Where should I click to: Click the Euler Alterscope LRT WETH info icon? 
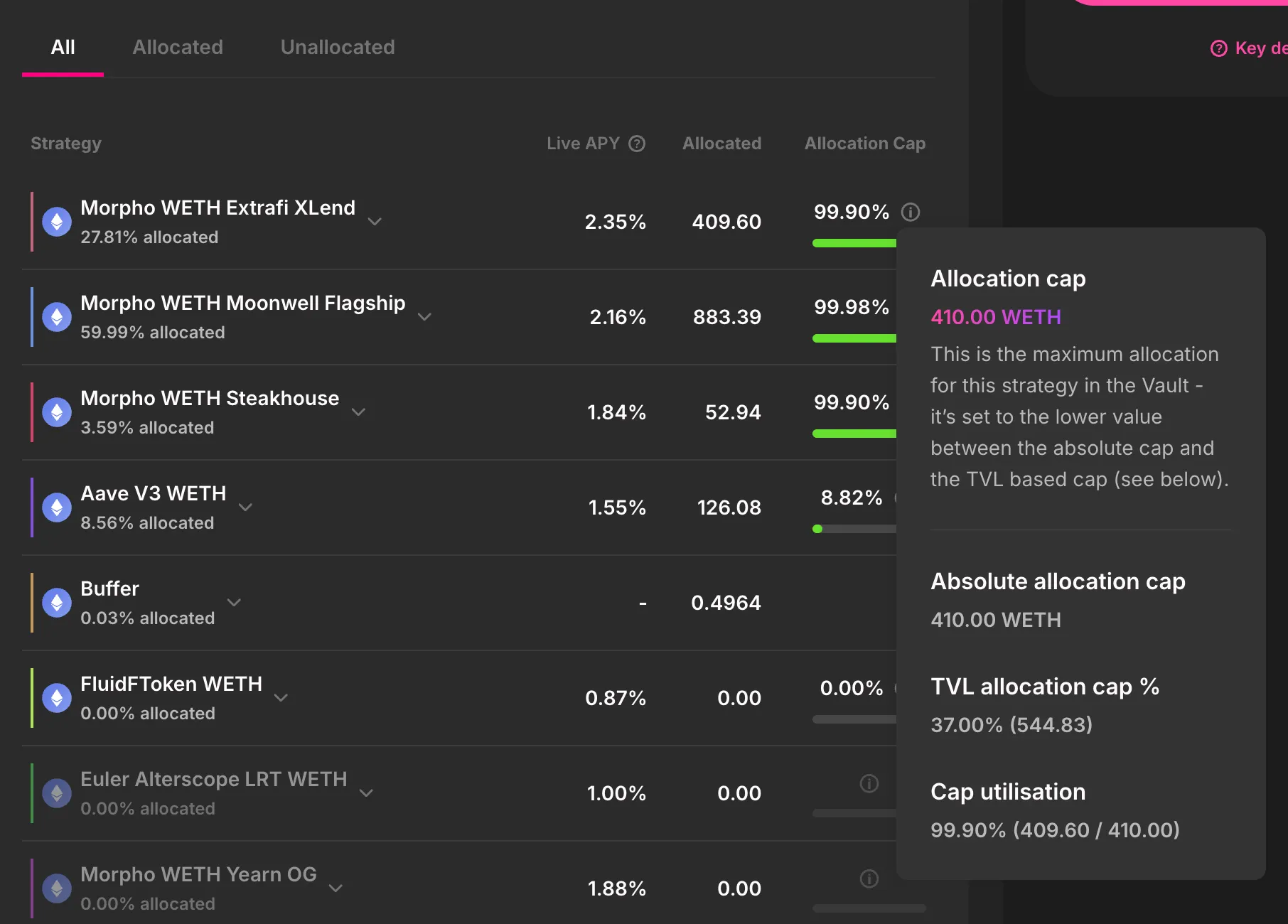[869, 783]
